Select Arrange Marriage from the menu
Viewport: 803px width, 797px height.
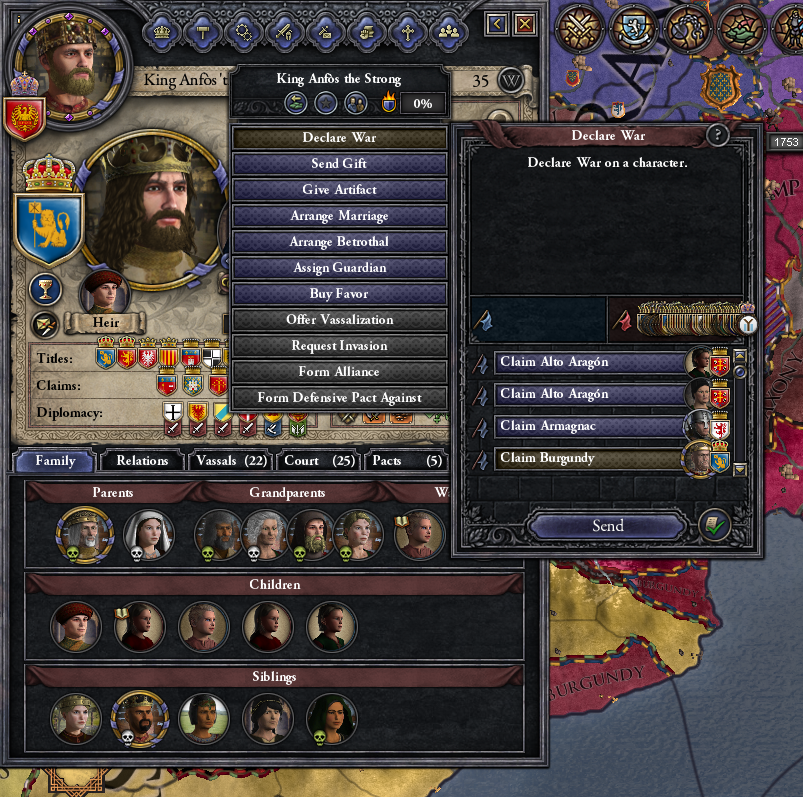point(339,216)
